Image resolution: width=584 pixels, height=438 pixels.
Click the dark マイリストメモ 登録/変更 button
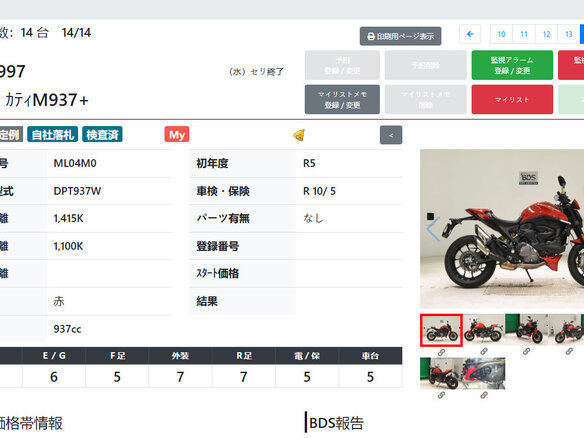(342, 99)
